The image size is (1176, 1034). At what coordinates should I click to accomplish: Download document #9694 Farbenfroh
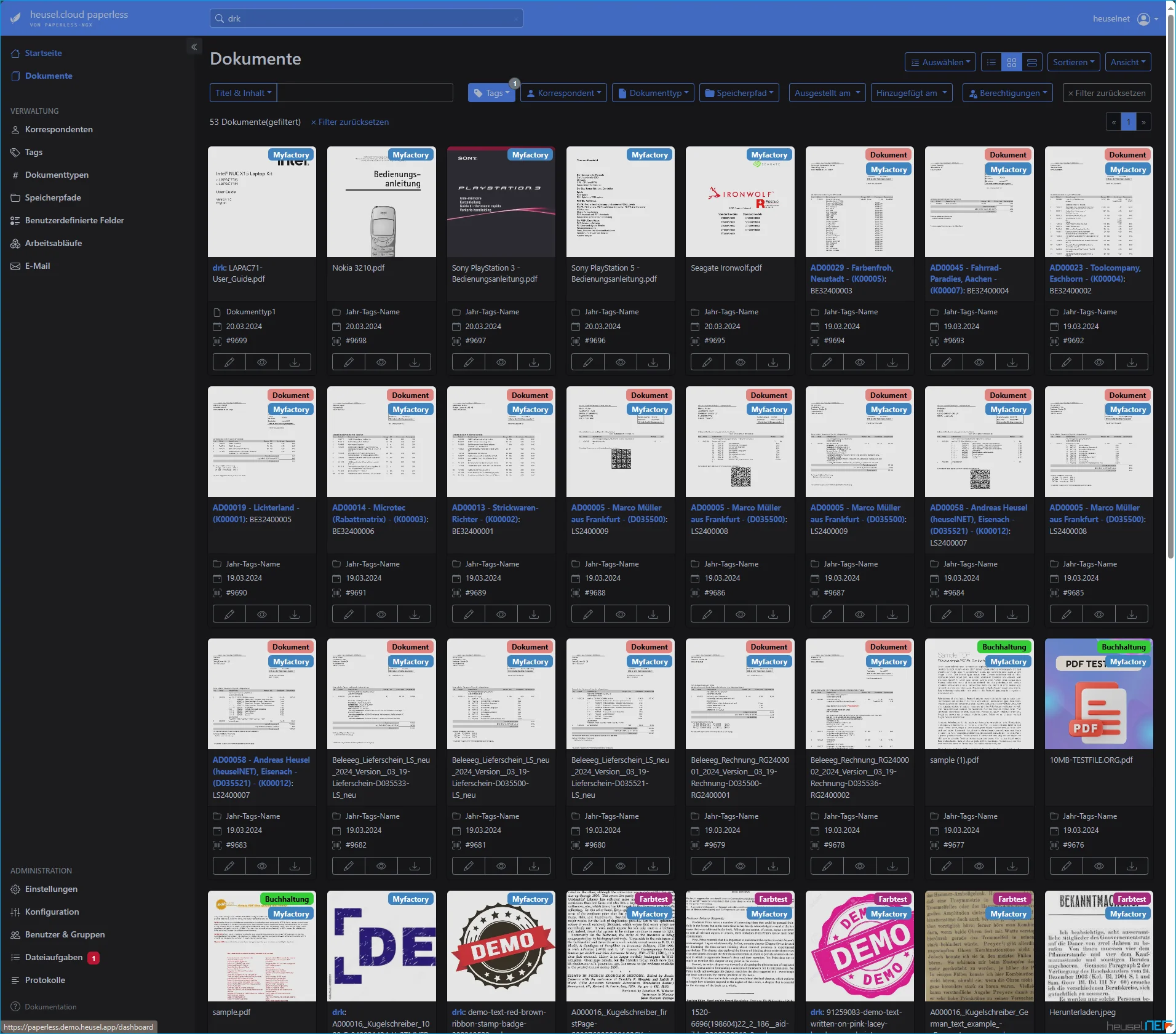[892, 362]
